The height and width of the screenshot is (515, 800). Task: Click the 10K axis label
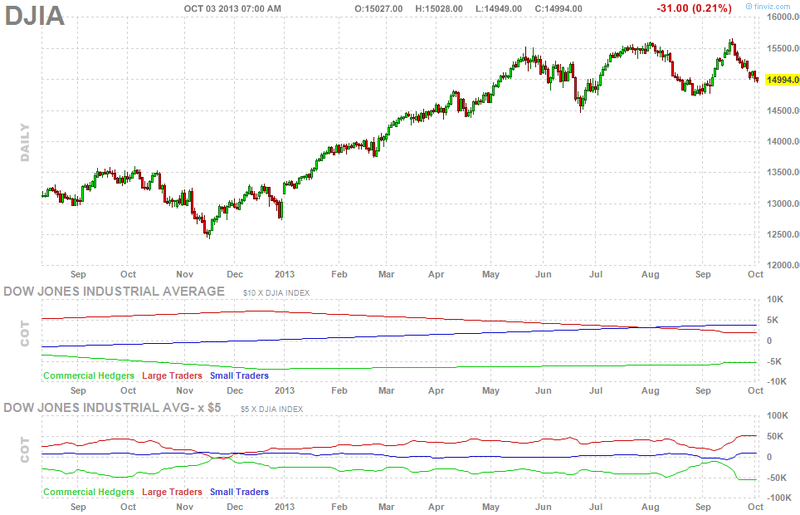775,300
